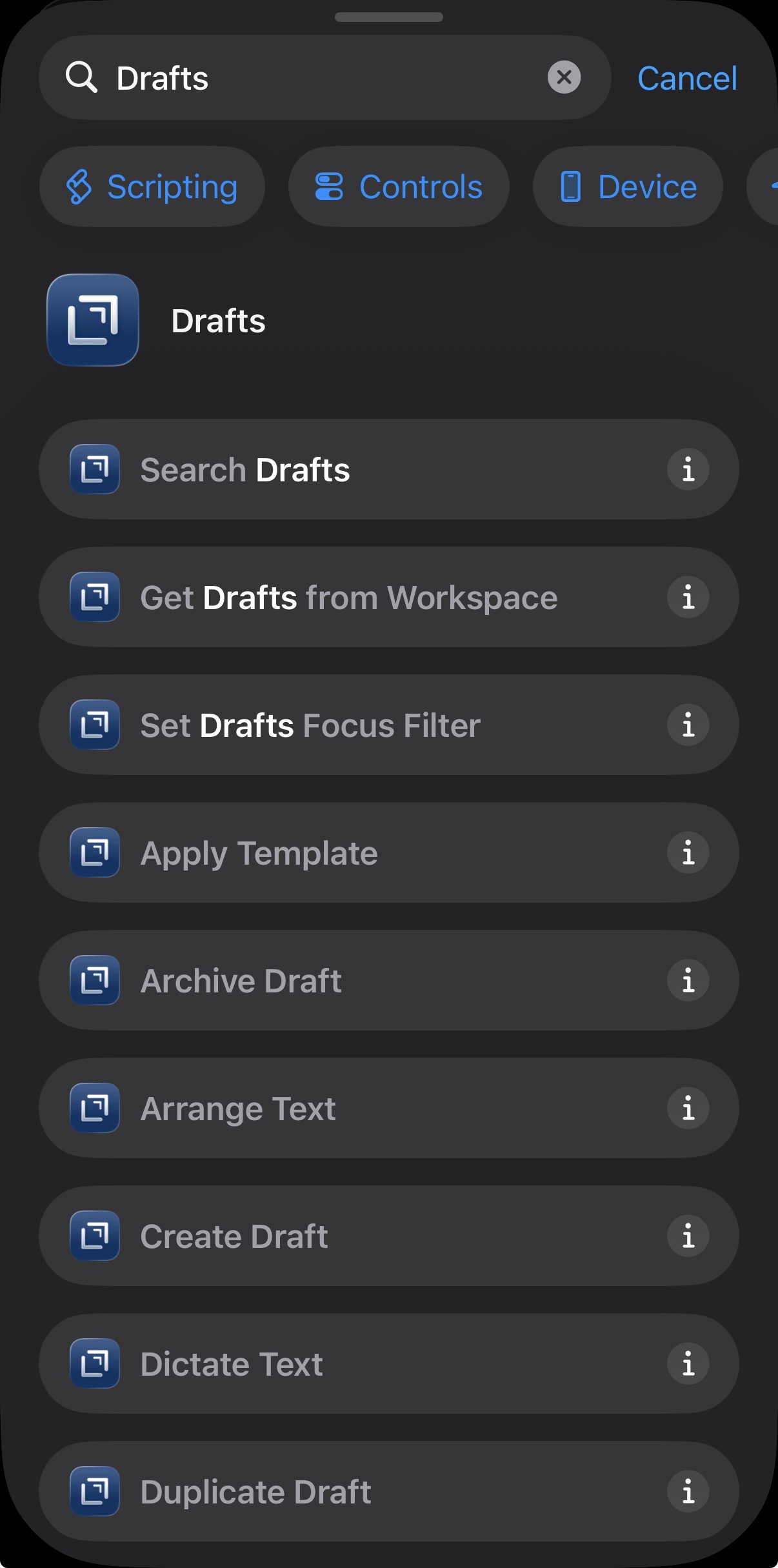Clear the Drafts search text
778x1568 pixels.
point(564,77)
